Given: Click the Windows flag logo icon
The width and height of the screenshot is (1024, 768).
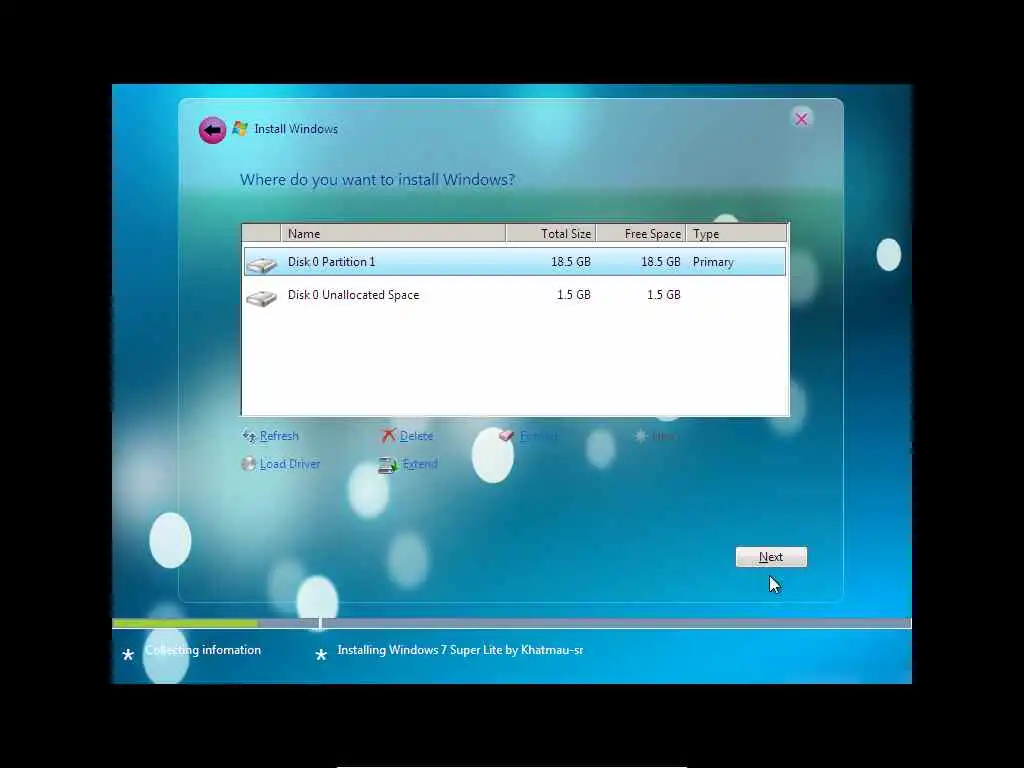Looking at the screenshot, I should click(240, 129).
